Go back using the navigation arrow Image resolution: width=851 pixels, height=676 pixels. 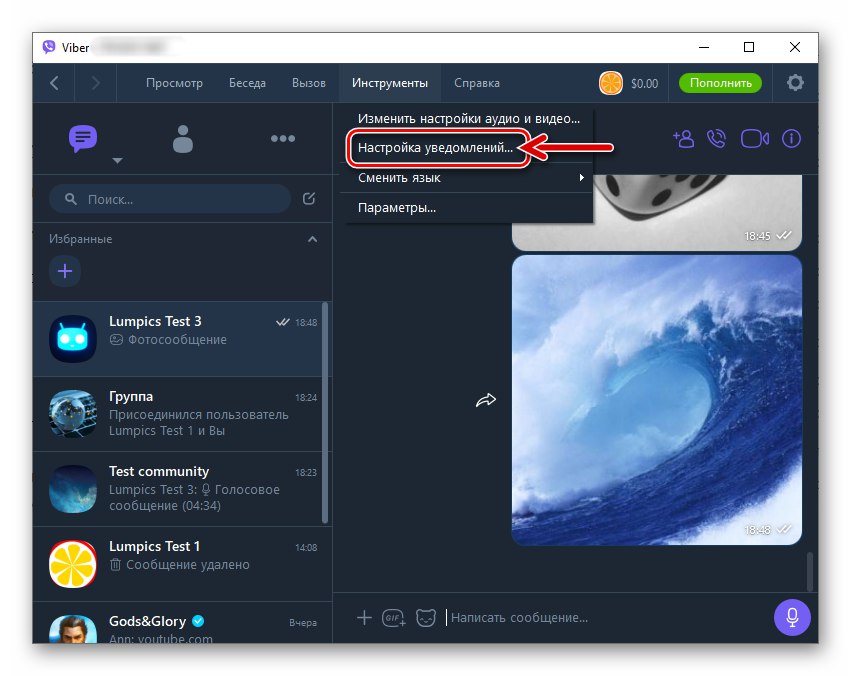point(53,83)
